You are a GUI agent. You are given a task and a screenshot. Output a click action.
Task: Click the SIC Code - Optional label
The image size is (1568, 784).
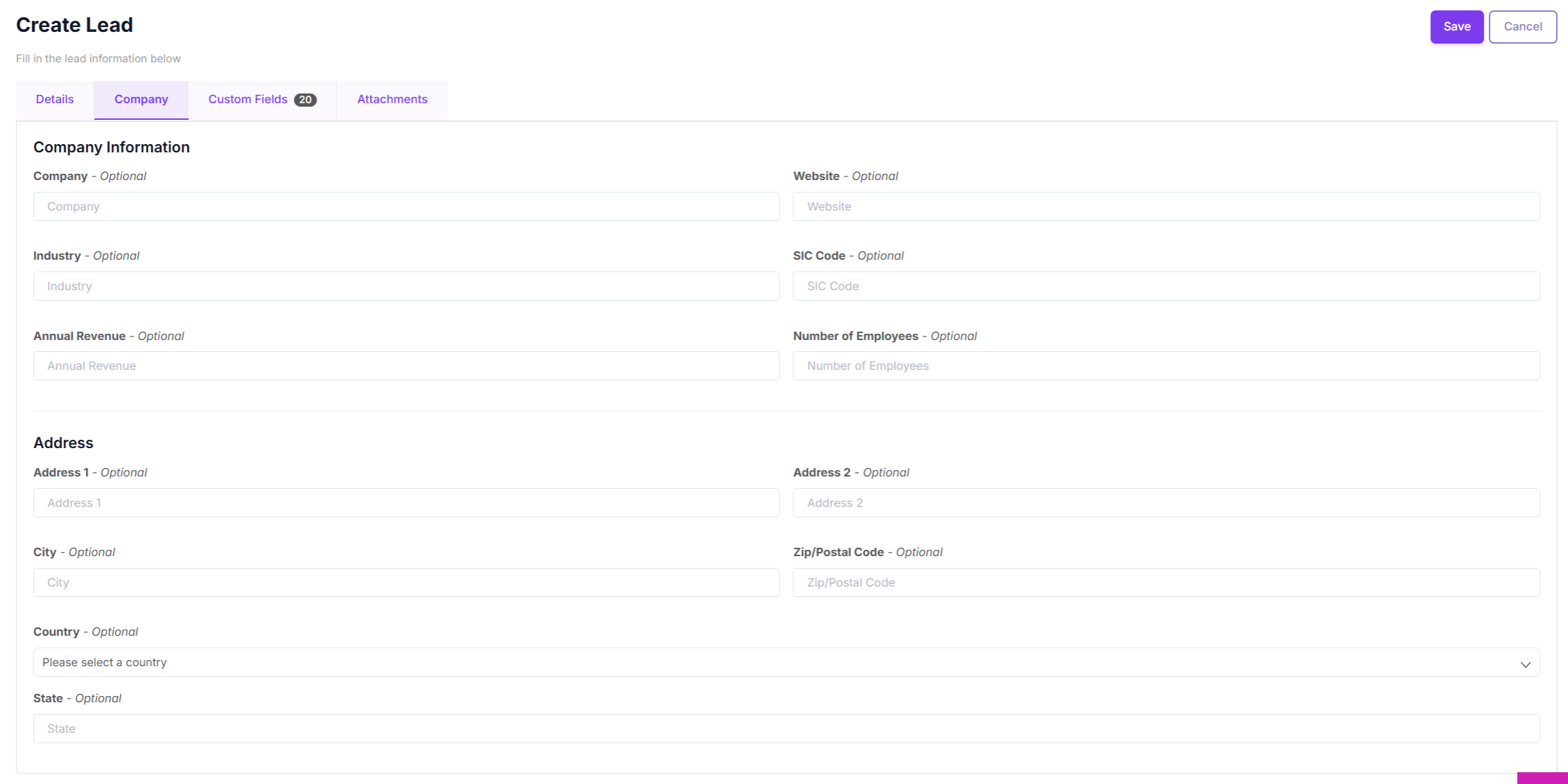(x=848, y=256)
